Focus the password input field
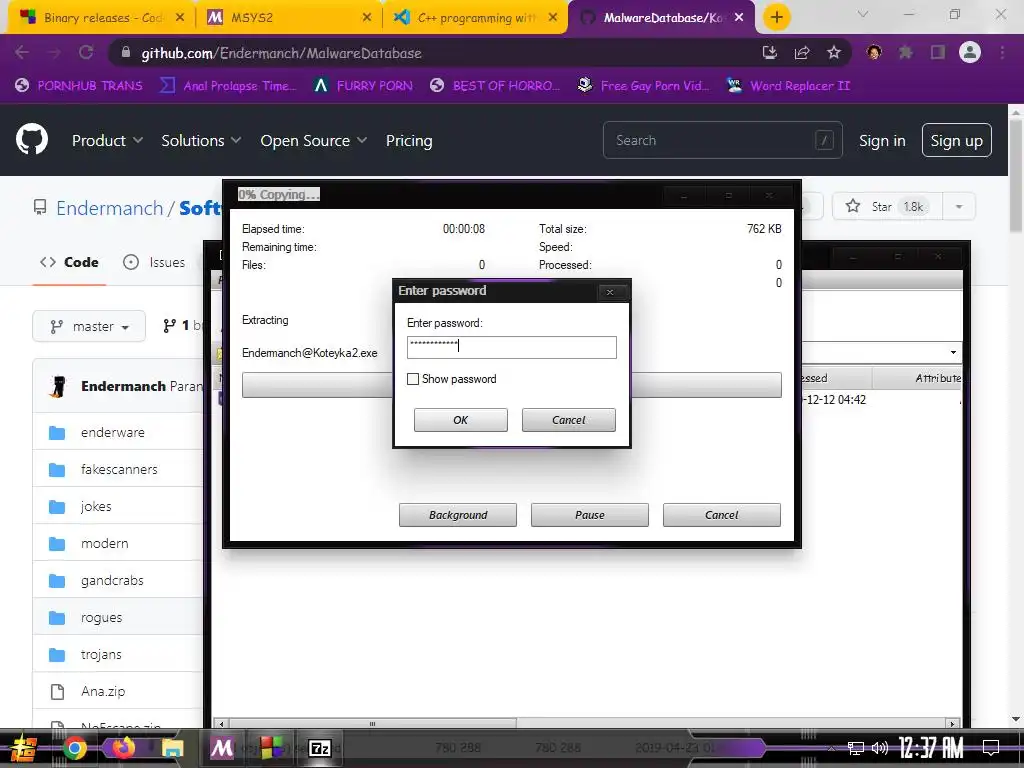This screenshot has width=1024, height=768. click(511, 347)
